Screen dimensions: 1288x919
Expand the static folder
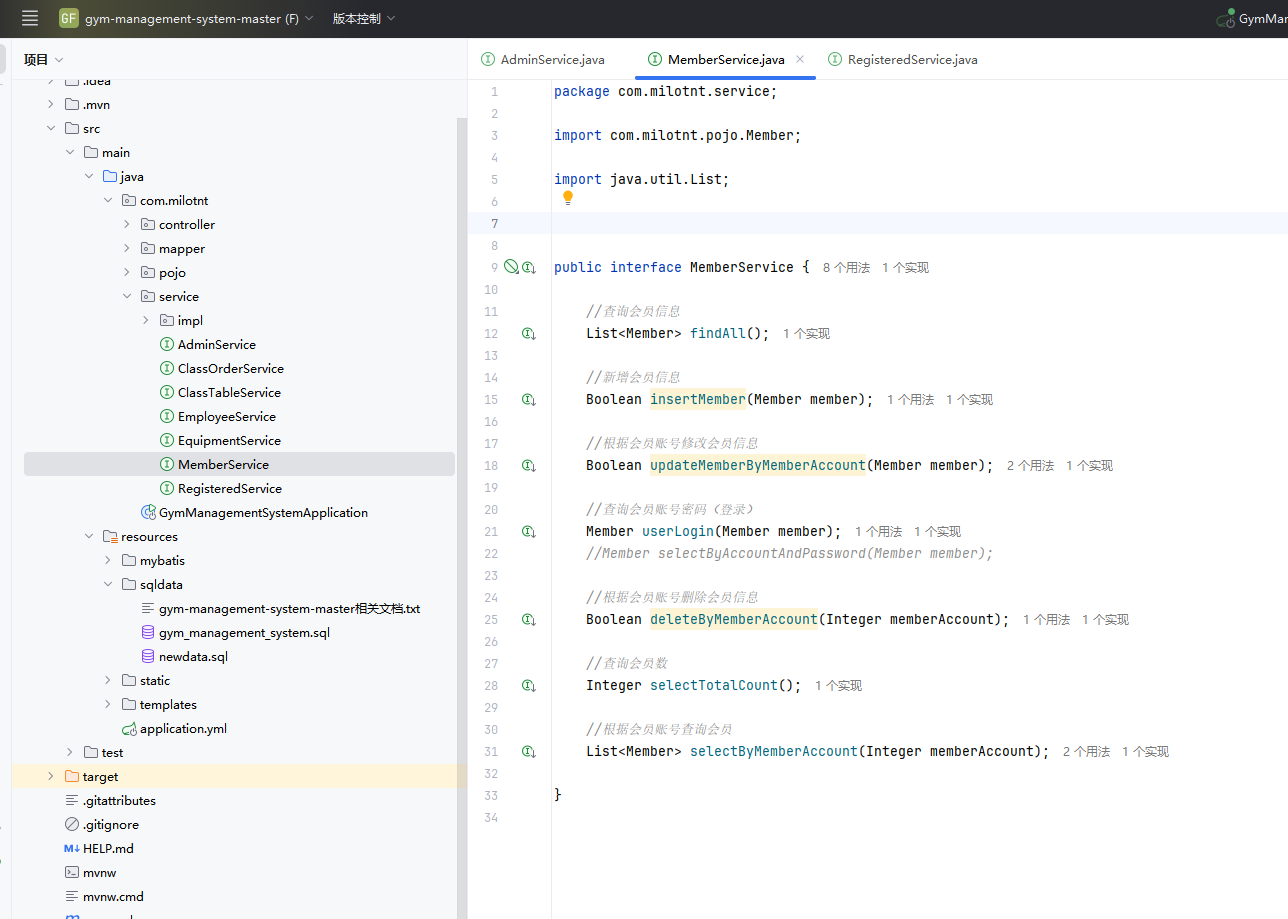pos(108,680)
